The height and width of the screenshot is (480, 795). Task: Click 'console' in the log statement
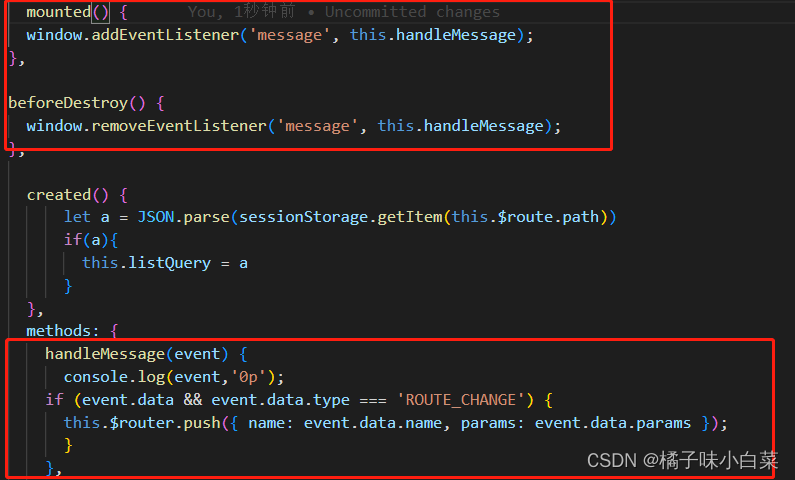(x=96, y=377)
